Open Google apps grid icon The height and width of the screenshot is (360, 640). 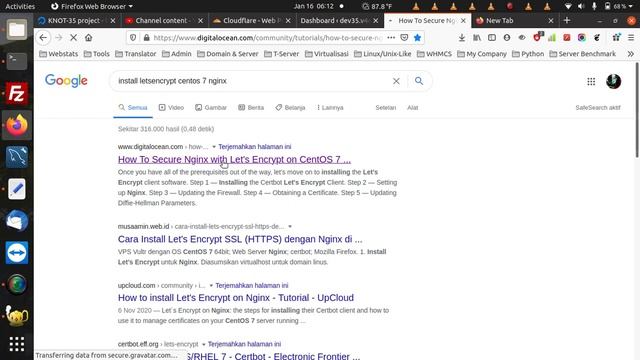tap(591, 82)
